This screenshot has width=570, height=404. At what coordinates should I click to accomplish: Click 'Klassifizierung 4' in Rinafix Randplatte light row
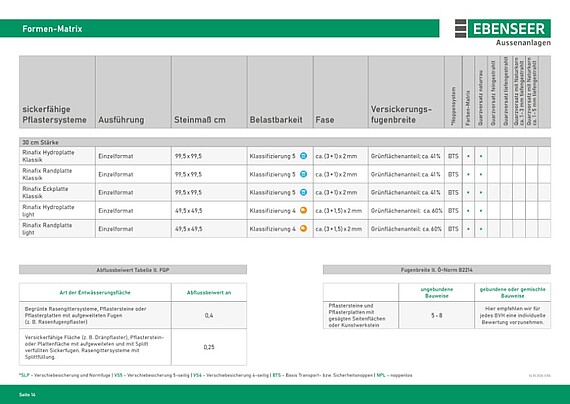point(273,229)
